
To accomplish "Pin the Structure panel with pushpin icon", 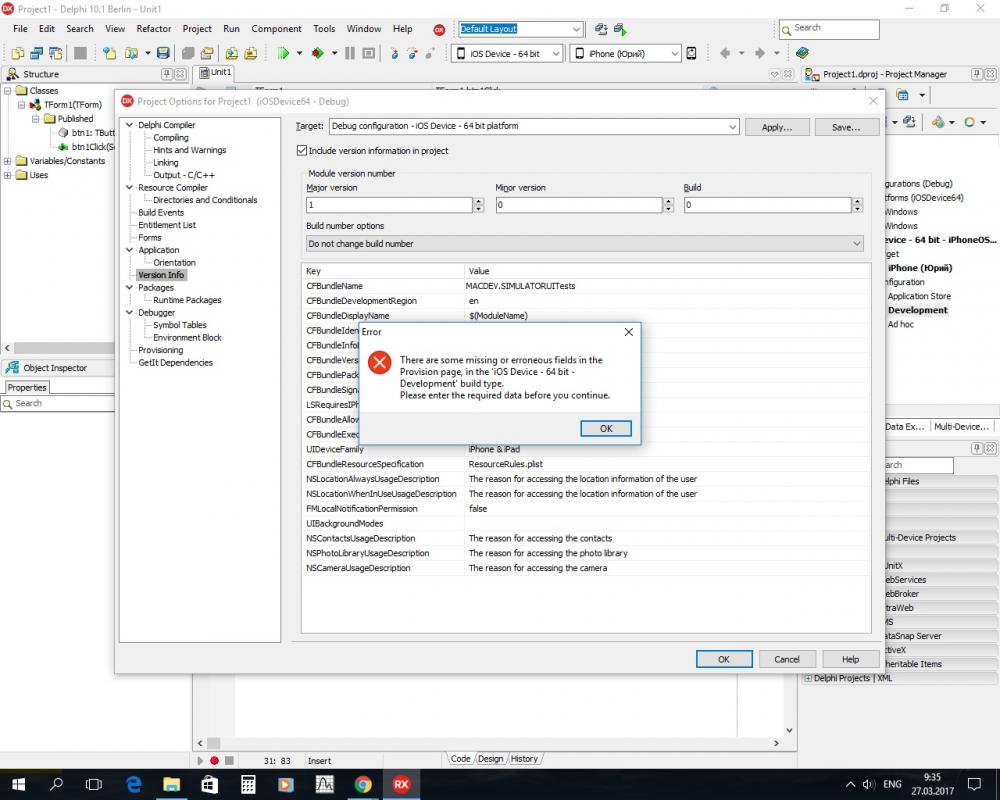I will click(167, 74).
